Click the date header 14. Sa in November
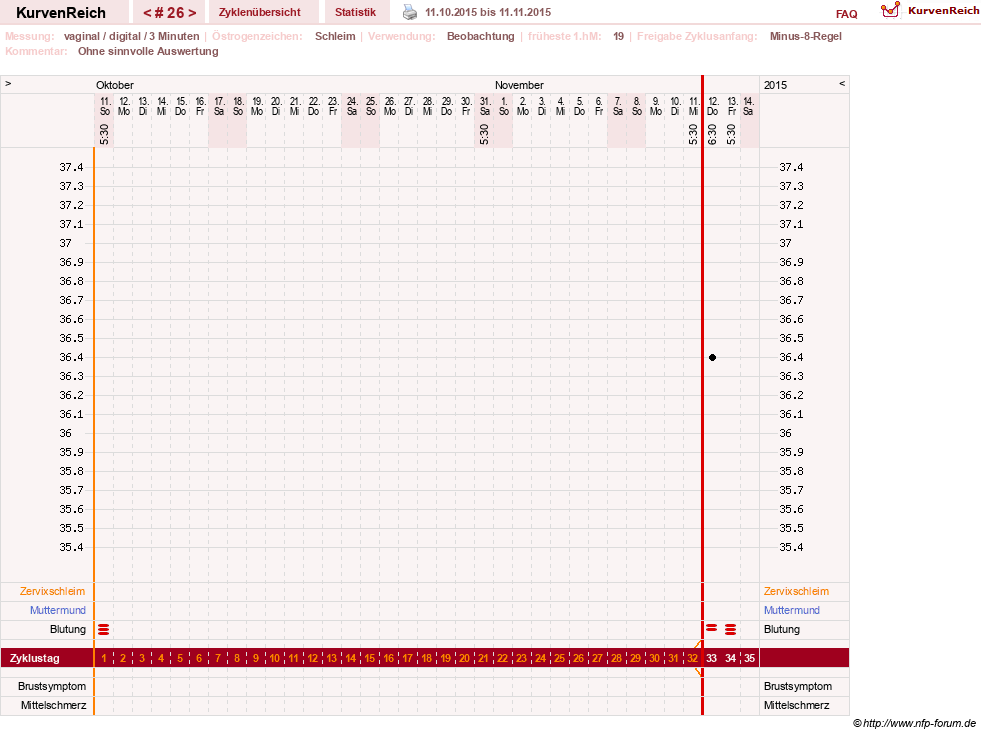 (x=749, y=106)
